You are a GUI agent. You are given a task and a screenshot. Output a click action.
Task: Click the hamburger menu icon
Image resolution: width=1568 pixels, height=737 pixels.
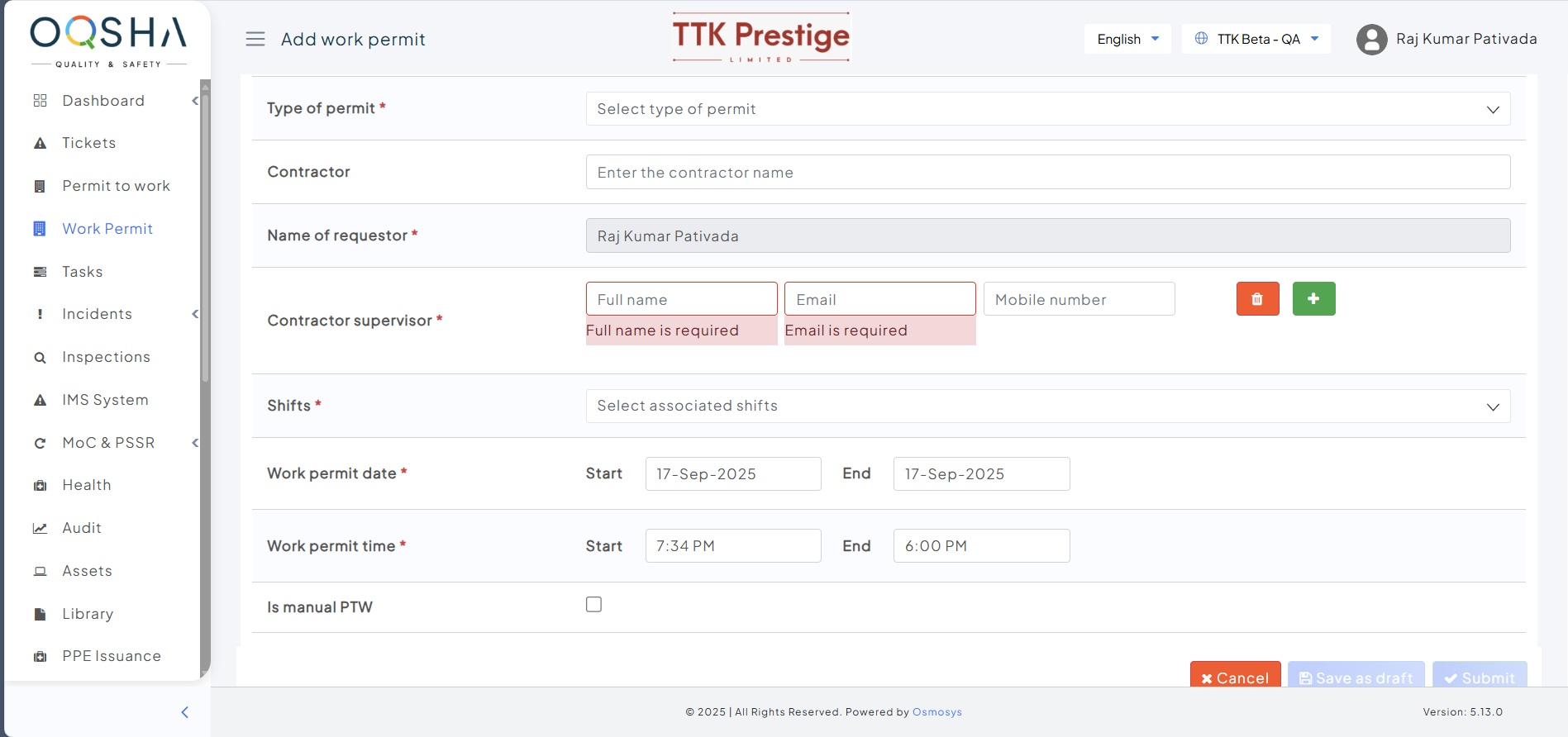[255, 39]
